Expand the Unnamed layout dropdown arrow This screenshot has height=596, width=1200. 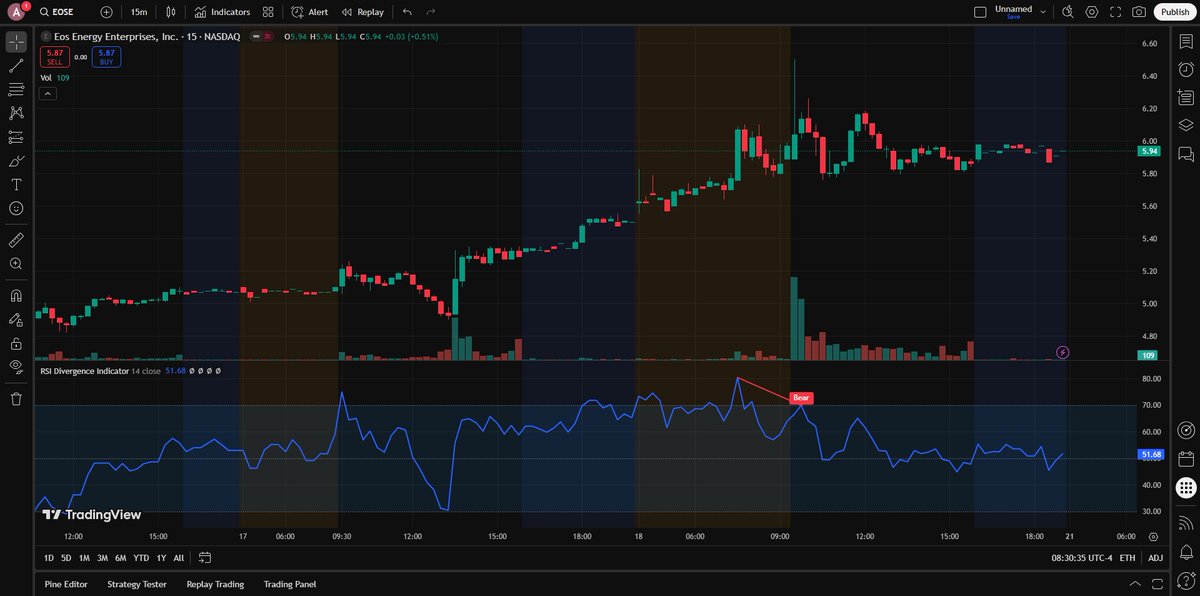pyautogui.click(x=1043, y=12)
